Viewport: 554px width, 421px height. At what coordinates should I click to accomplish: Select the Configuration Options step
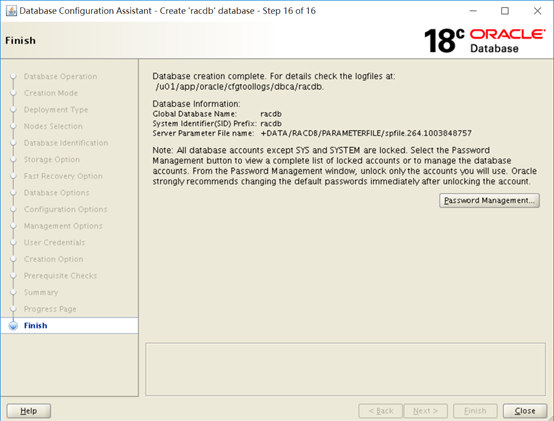tap(65, 209)
